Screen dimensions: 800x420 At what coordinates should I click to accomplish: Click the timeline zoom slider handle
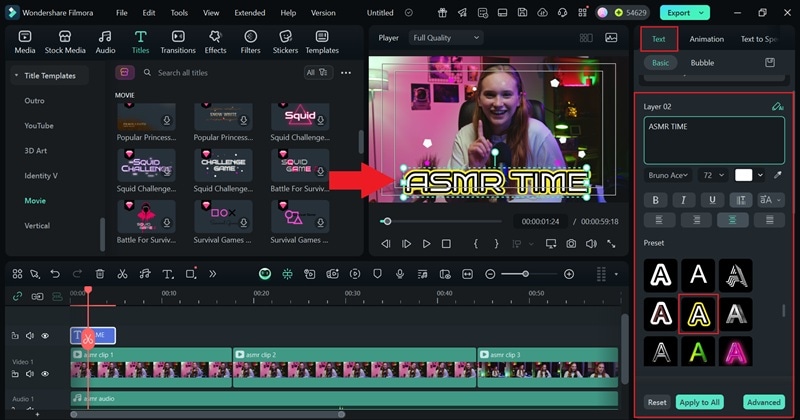pyautogui.click(x=525, y=274)
